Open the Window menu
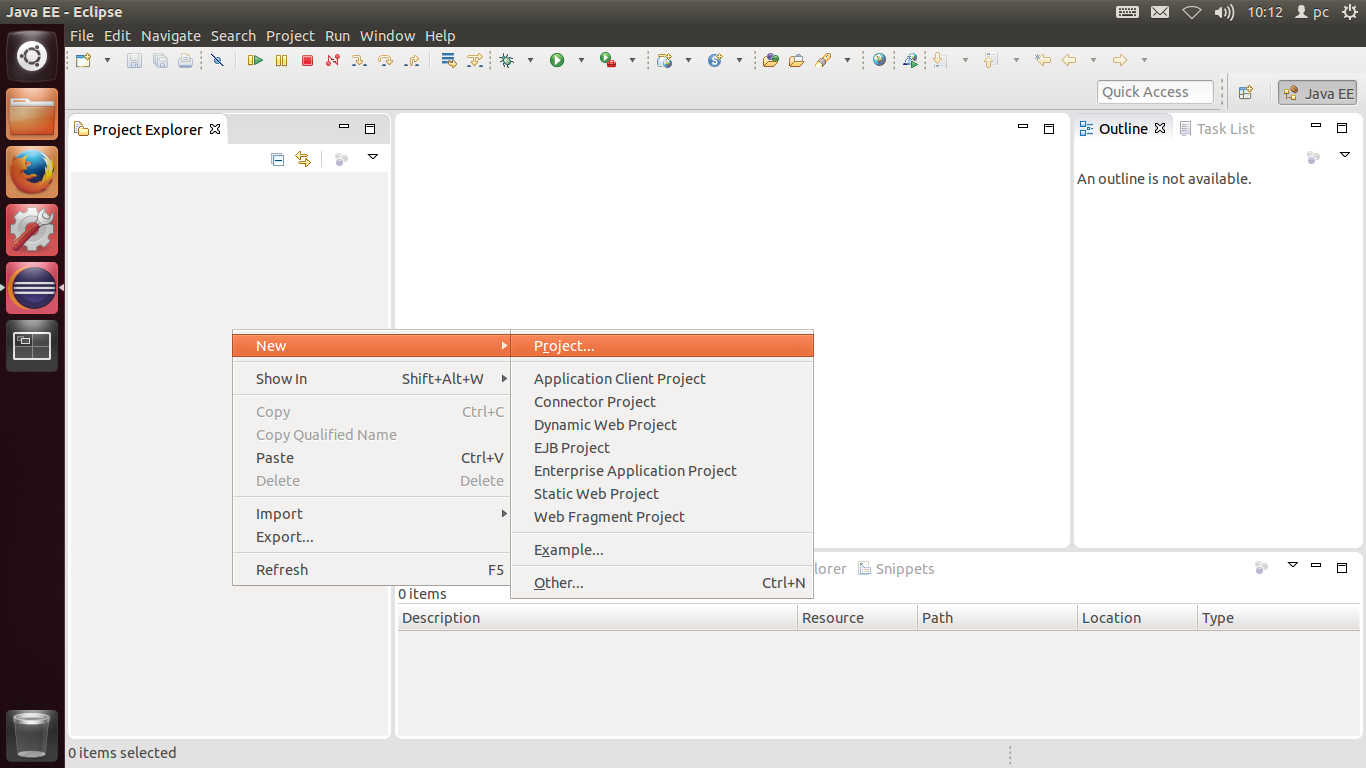 387,36
